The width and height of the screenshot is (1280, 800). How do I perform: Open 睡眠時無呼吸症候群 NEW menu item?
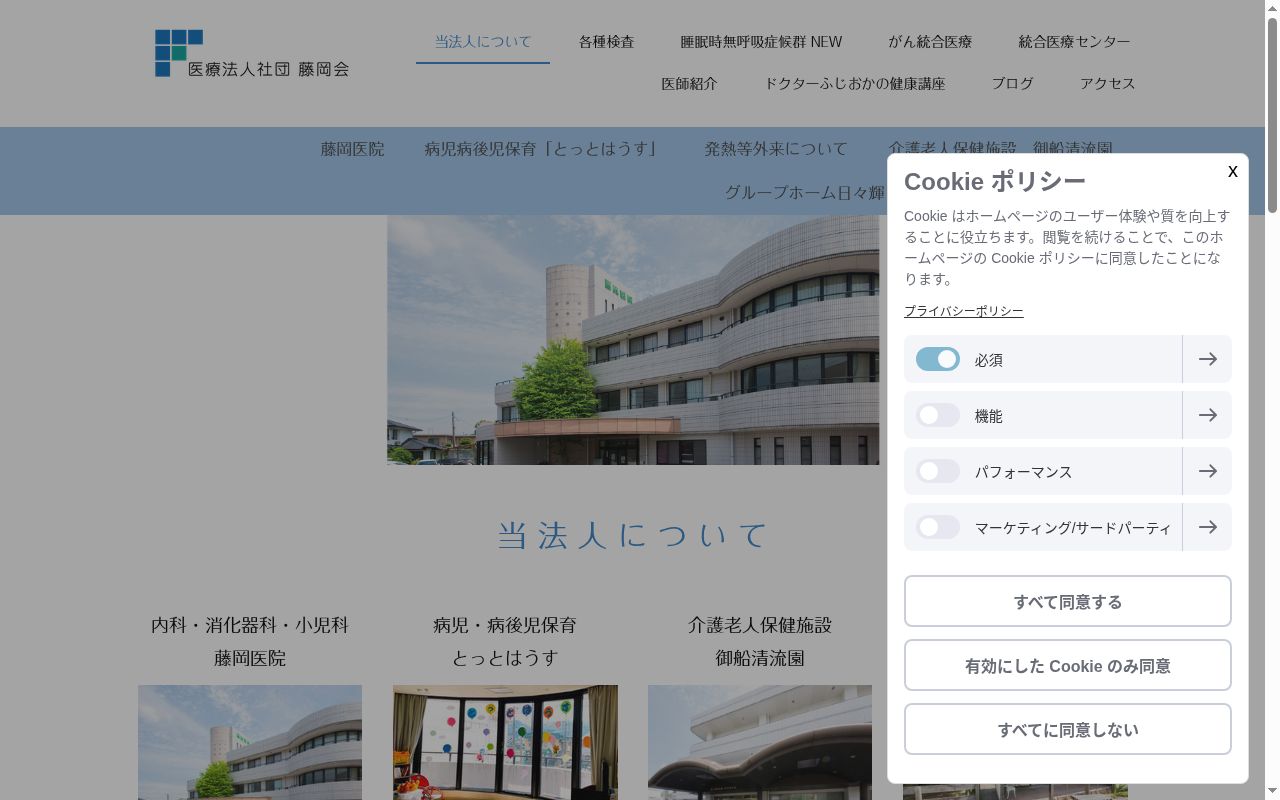pos(761,42)
